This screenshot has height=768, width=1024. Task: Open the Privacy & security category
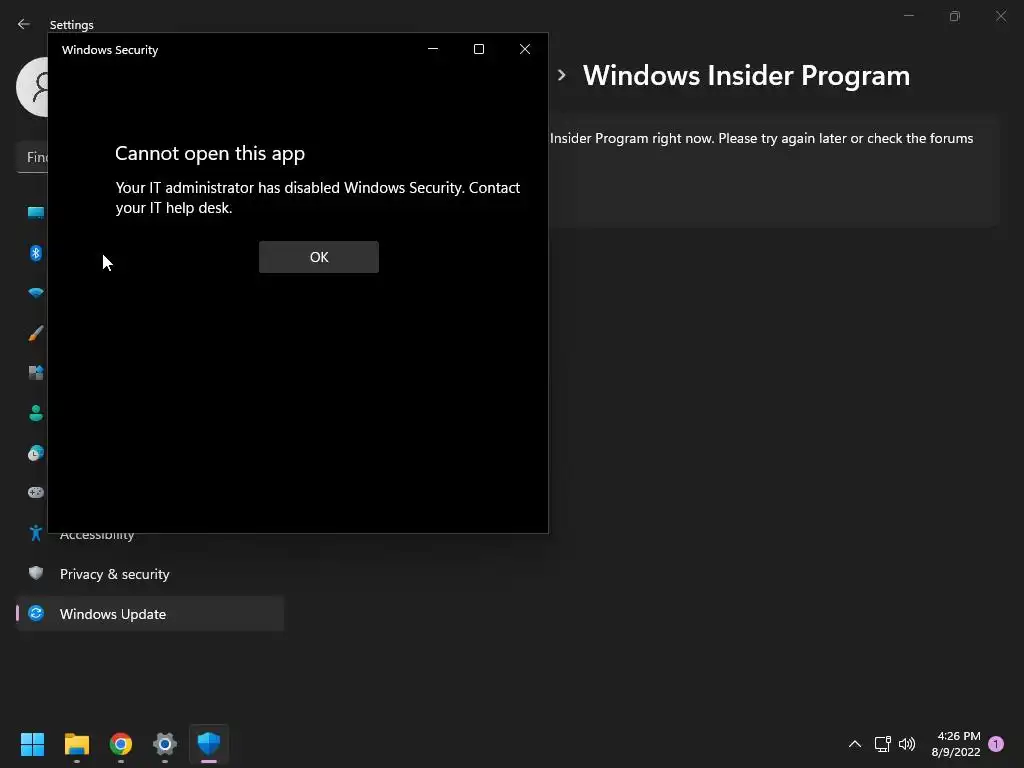pos(150,574)
